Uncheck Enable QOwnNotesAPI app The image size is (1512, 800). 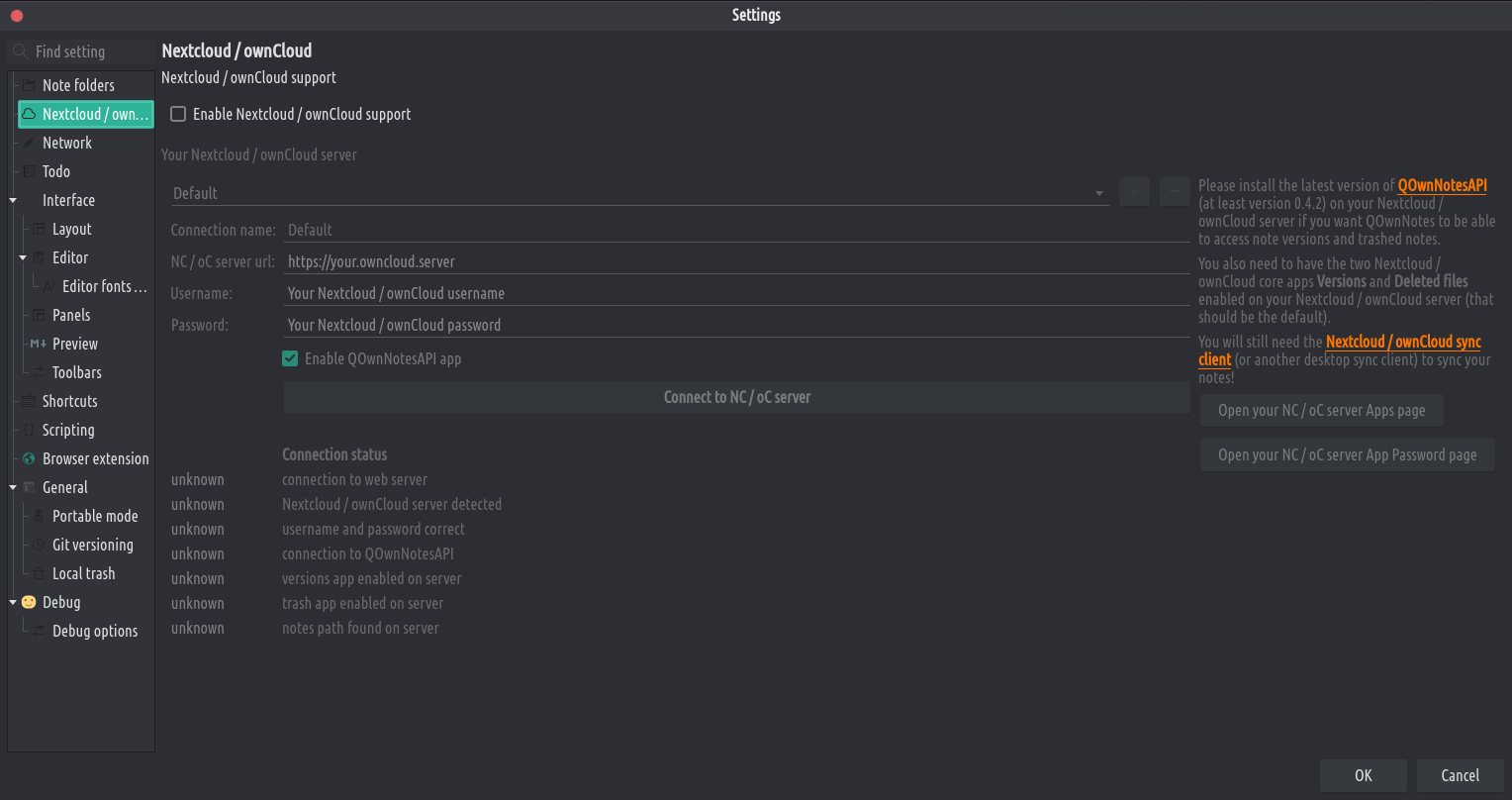coord(290,358)
